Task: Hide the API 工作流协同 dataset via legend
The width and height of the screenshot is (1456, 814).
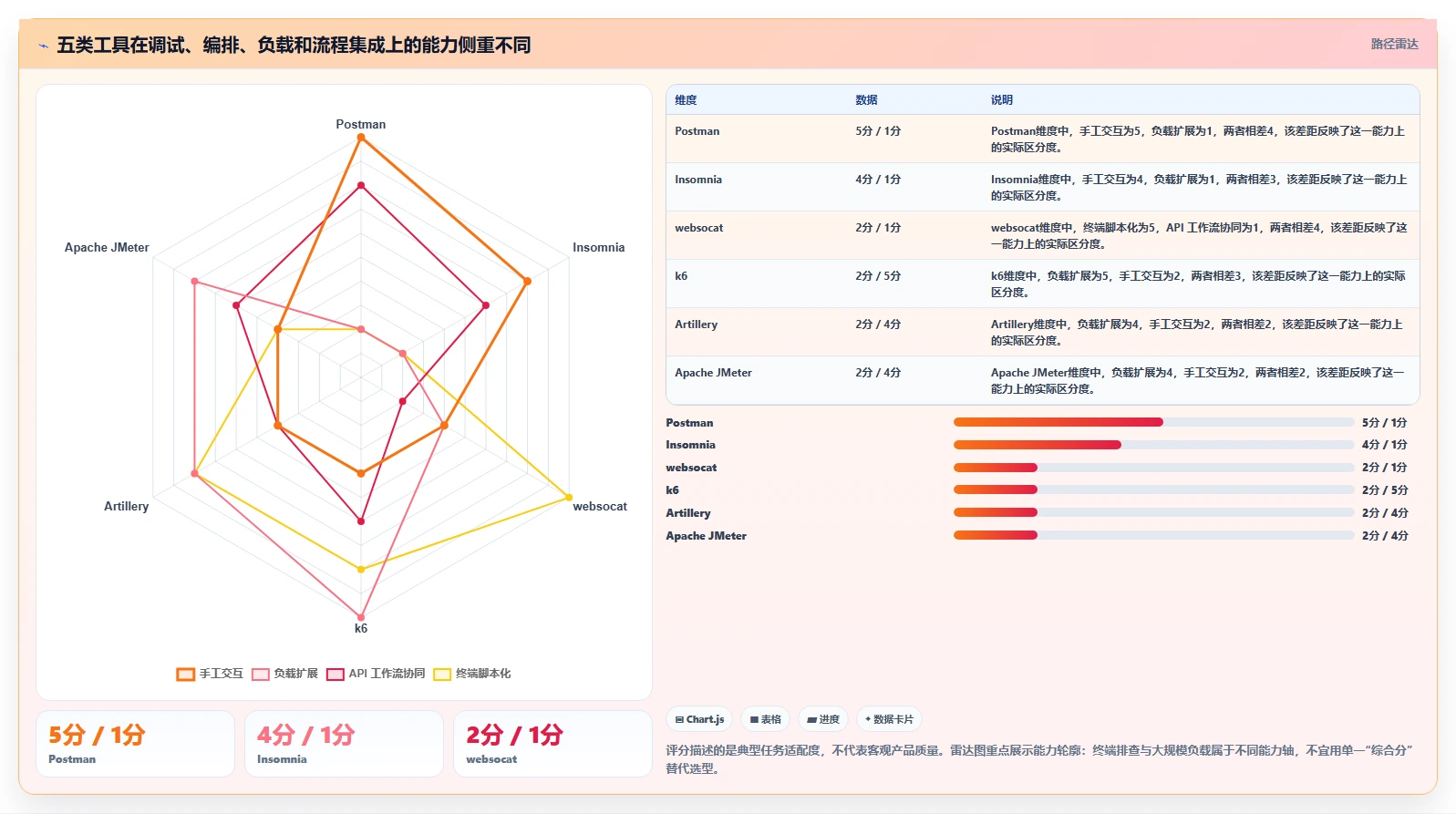Action: (336, 674)
